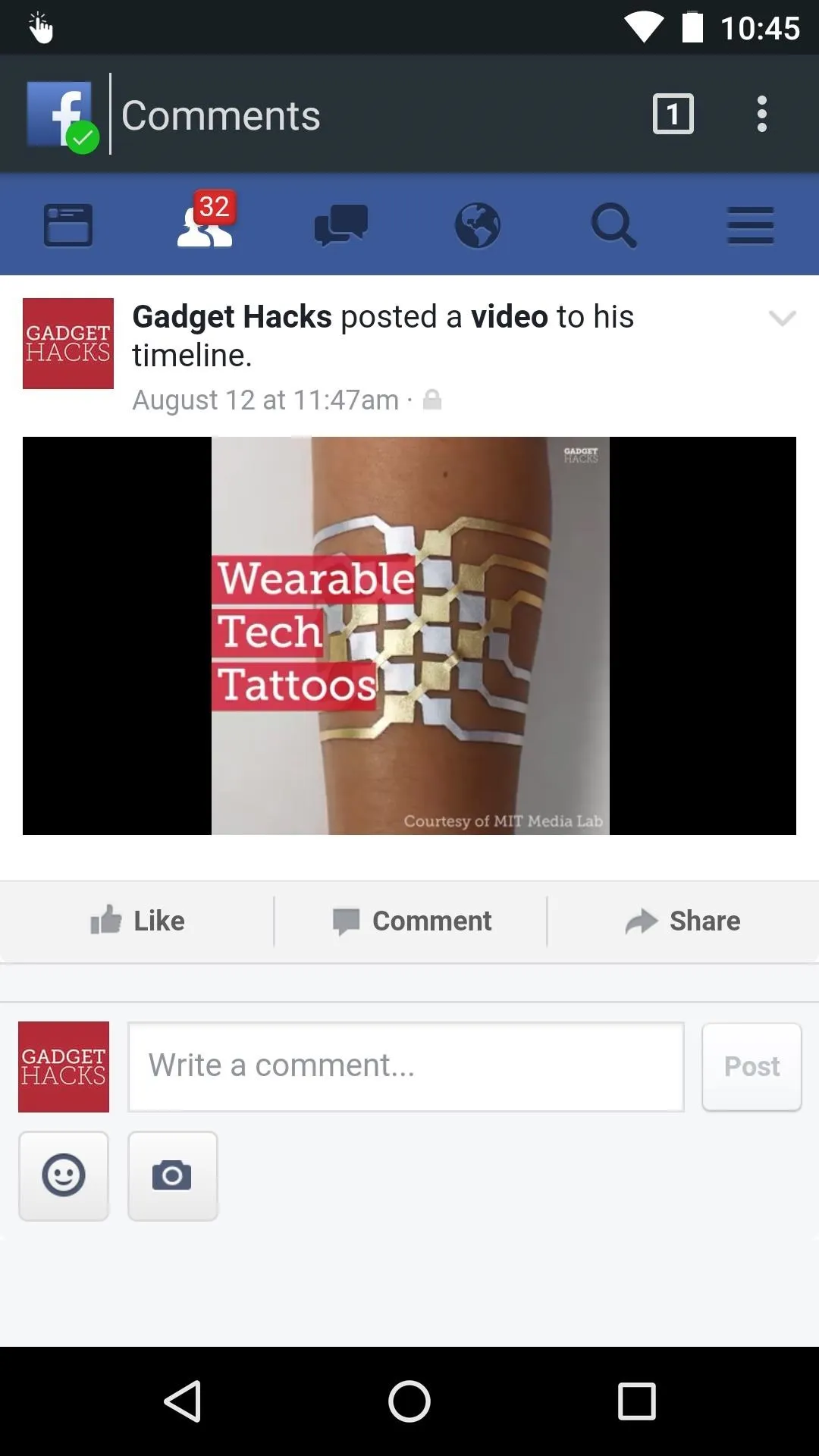This screenshot has height=1456, width=819.
Task: Open the News Feed icon
Action: [68, 225]
